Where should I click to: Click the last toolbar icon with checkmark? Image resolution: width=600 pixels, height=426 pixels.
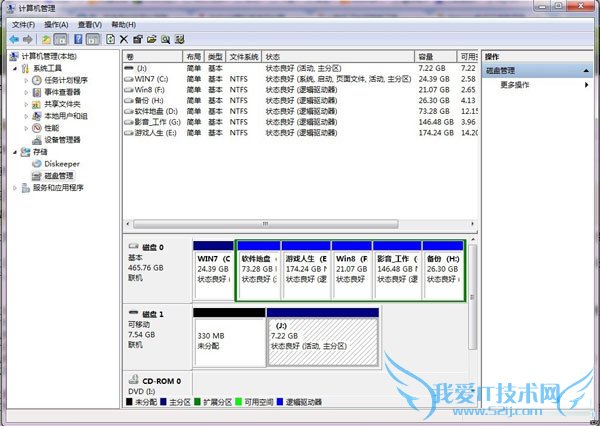(x=179, y=39)
